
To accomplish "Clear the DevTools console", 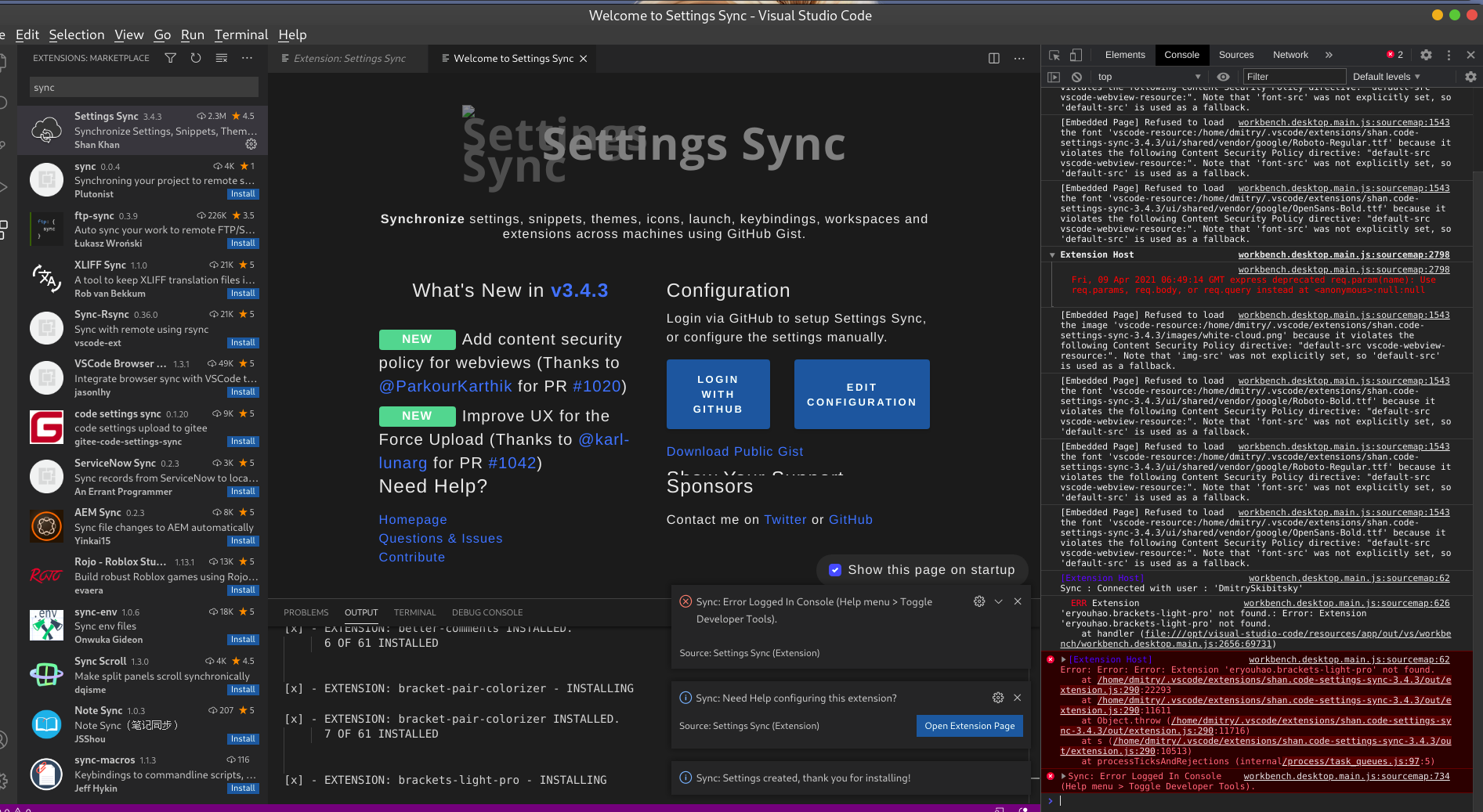I will (1077, 77).
